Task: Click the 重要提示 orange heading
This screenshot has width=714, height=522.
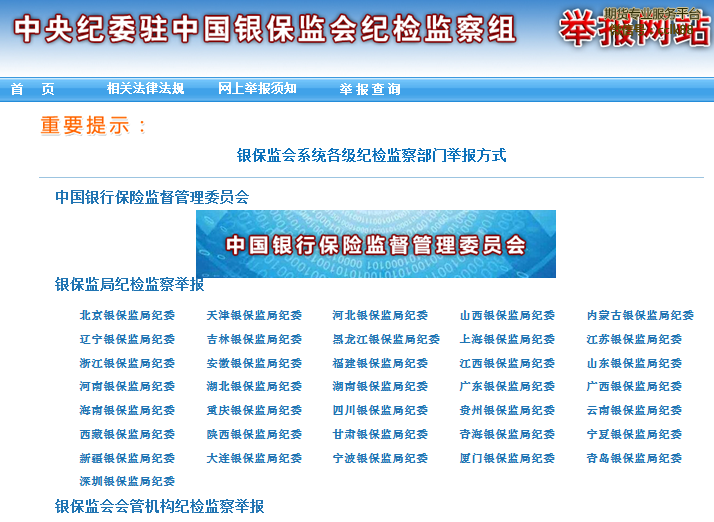Action: pos(93,126)
